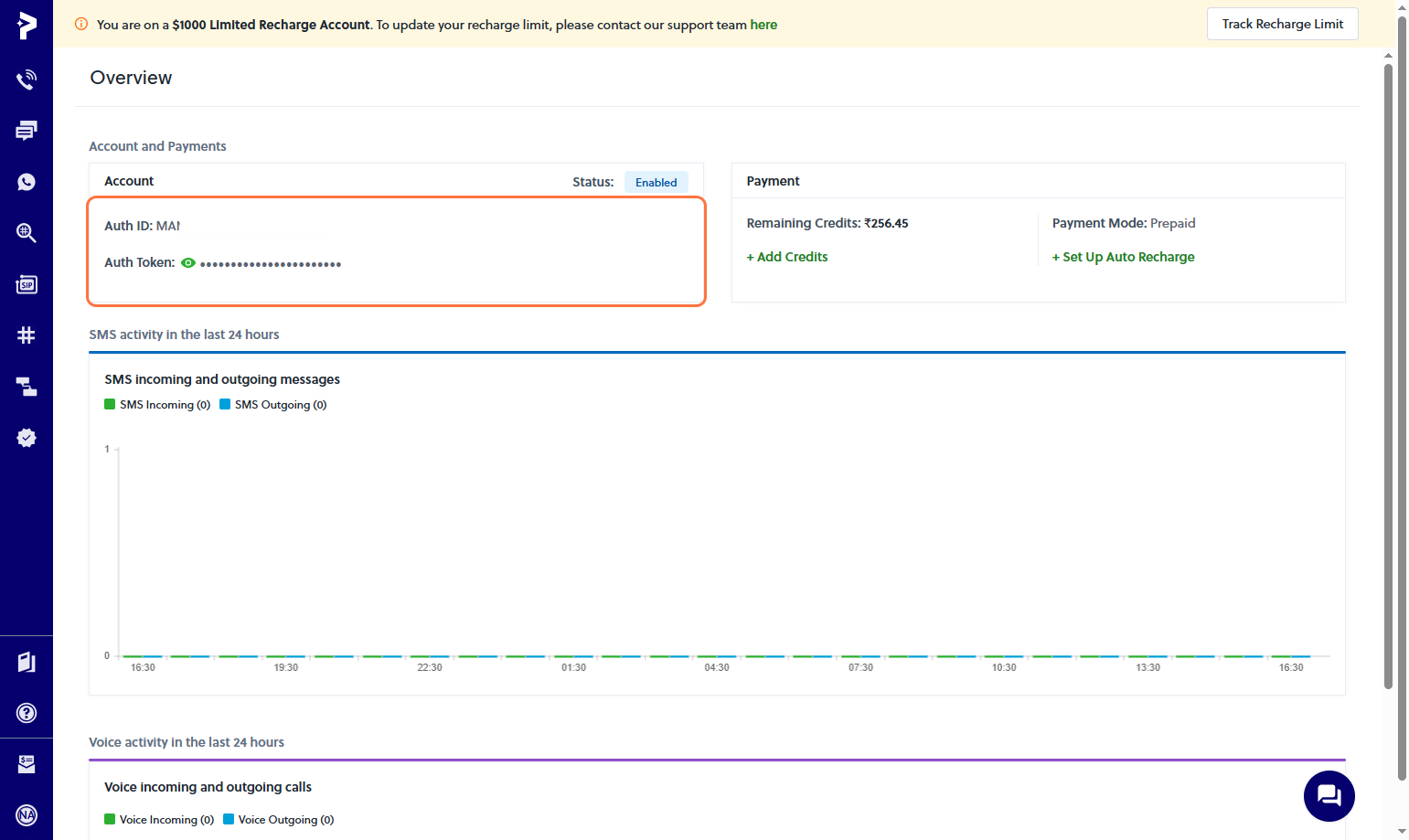Open the billing inbox sidebar icon
The height and width of the screenshot is (840, 1409).
[x=27, y=764]
